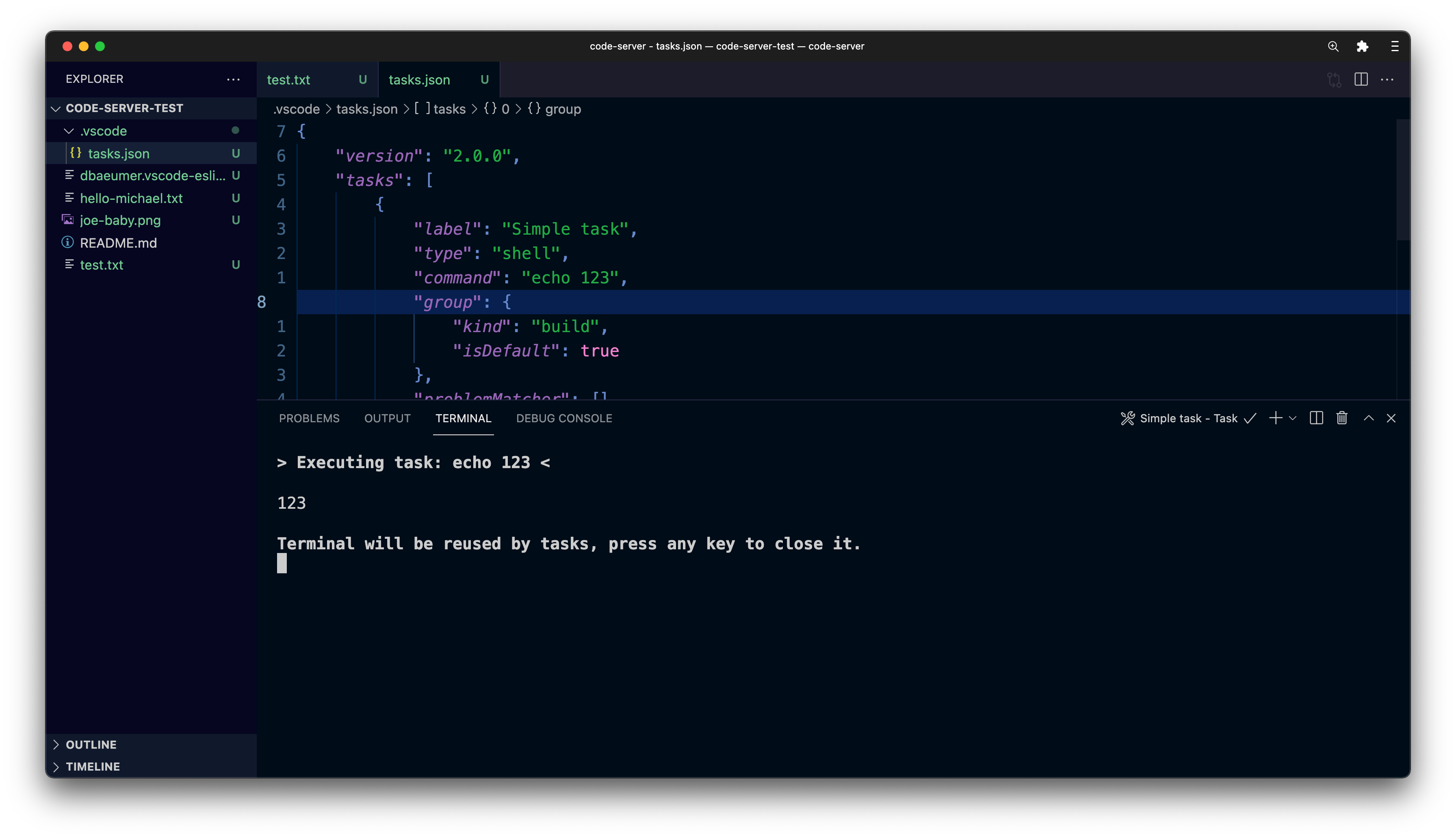Open Explorer views and more actions menu
1456x838 pixels.
[x=233, y=80]
